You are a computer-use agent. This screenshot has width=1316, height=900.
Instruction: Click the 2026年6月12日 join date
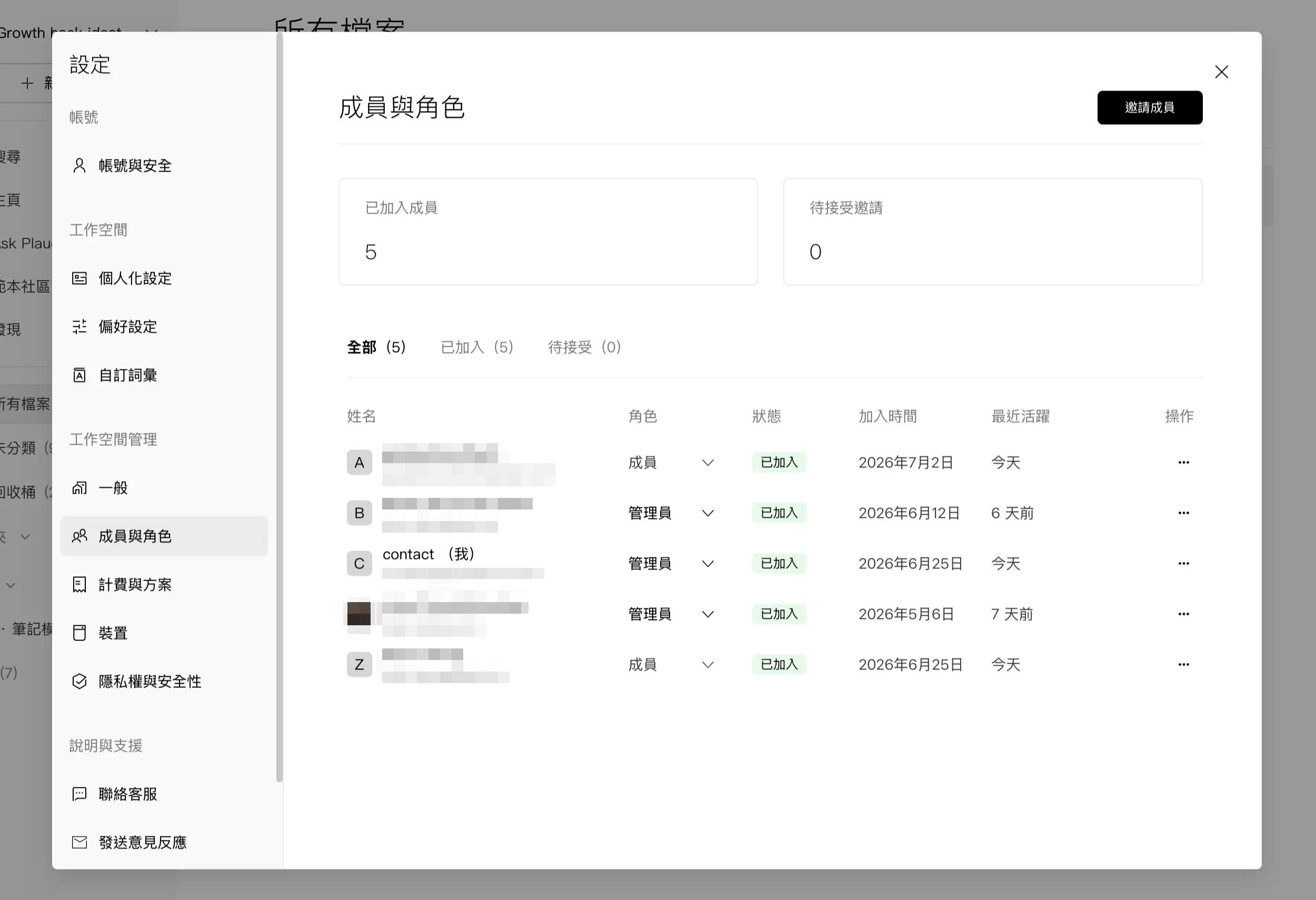pyautogui.click(x=909, y=513)
